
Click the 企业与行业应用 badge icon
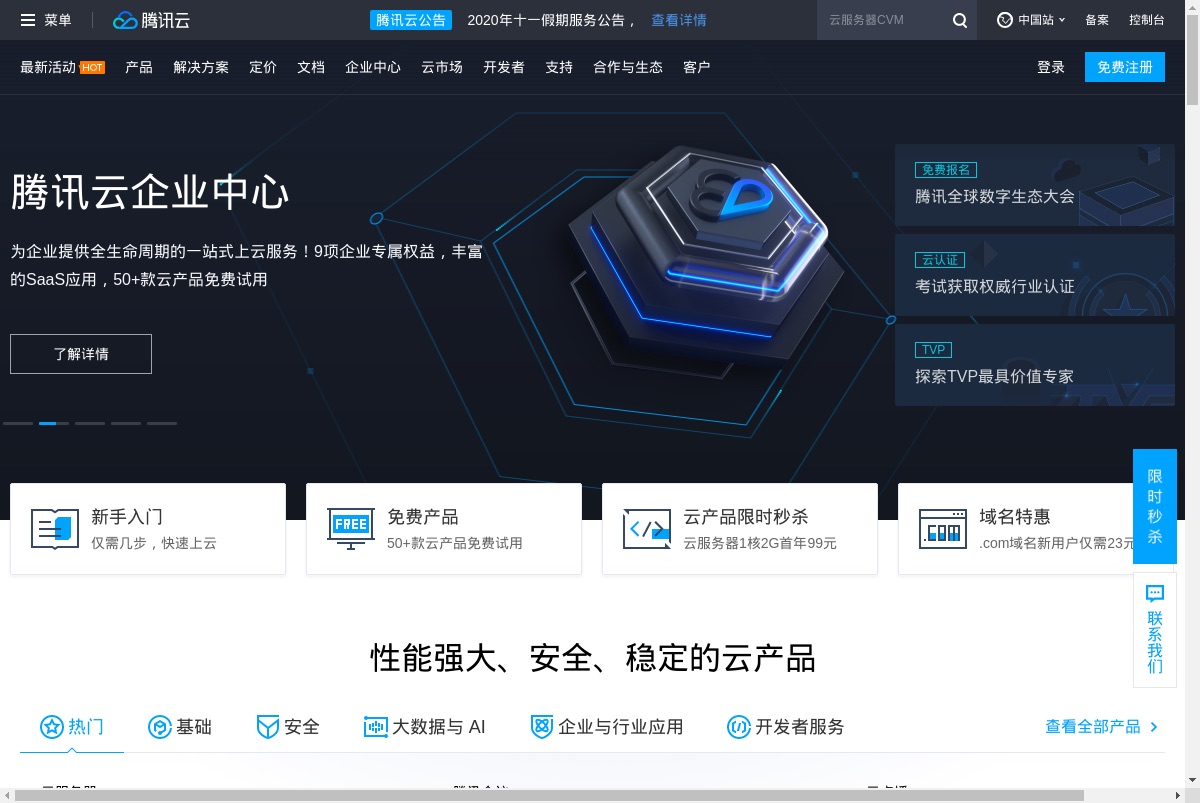[541, 727]
